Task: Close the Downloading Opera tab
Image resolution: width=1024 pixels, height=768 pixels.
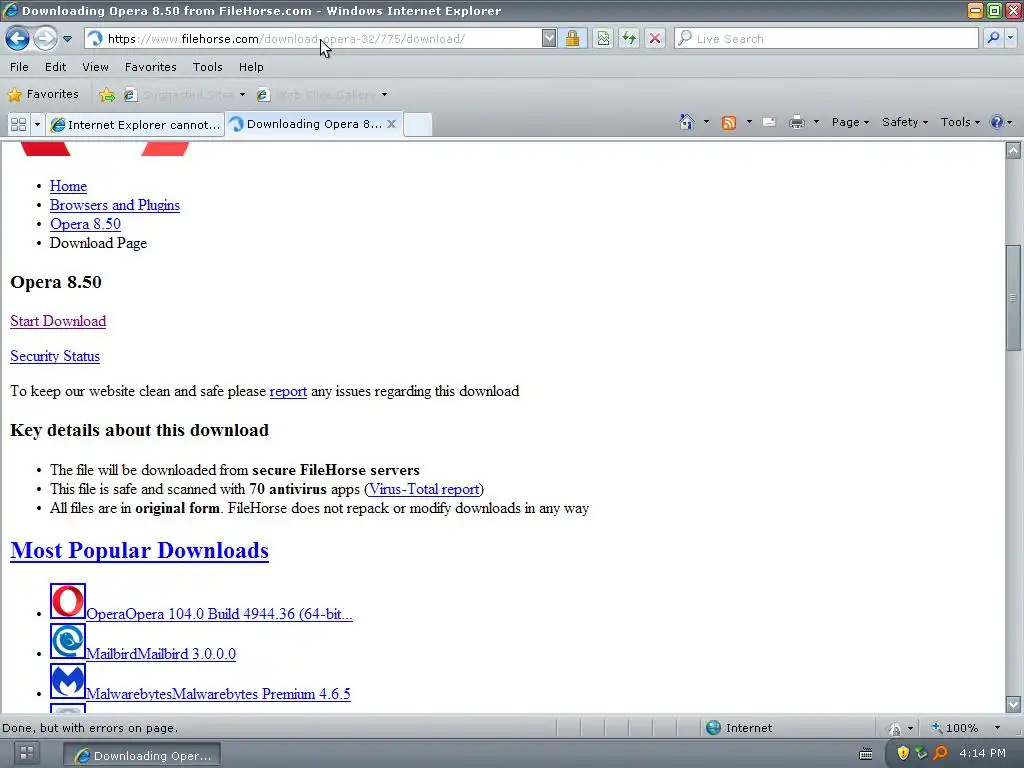Action: 391,123
